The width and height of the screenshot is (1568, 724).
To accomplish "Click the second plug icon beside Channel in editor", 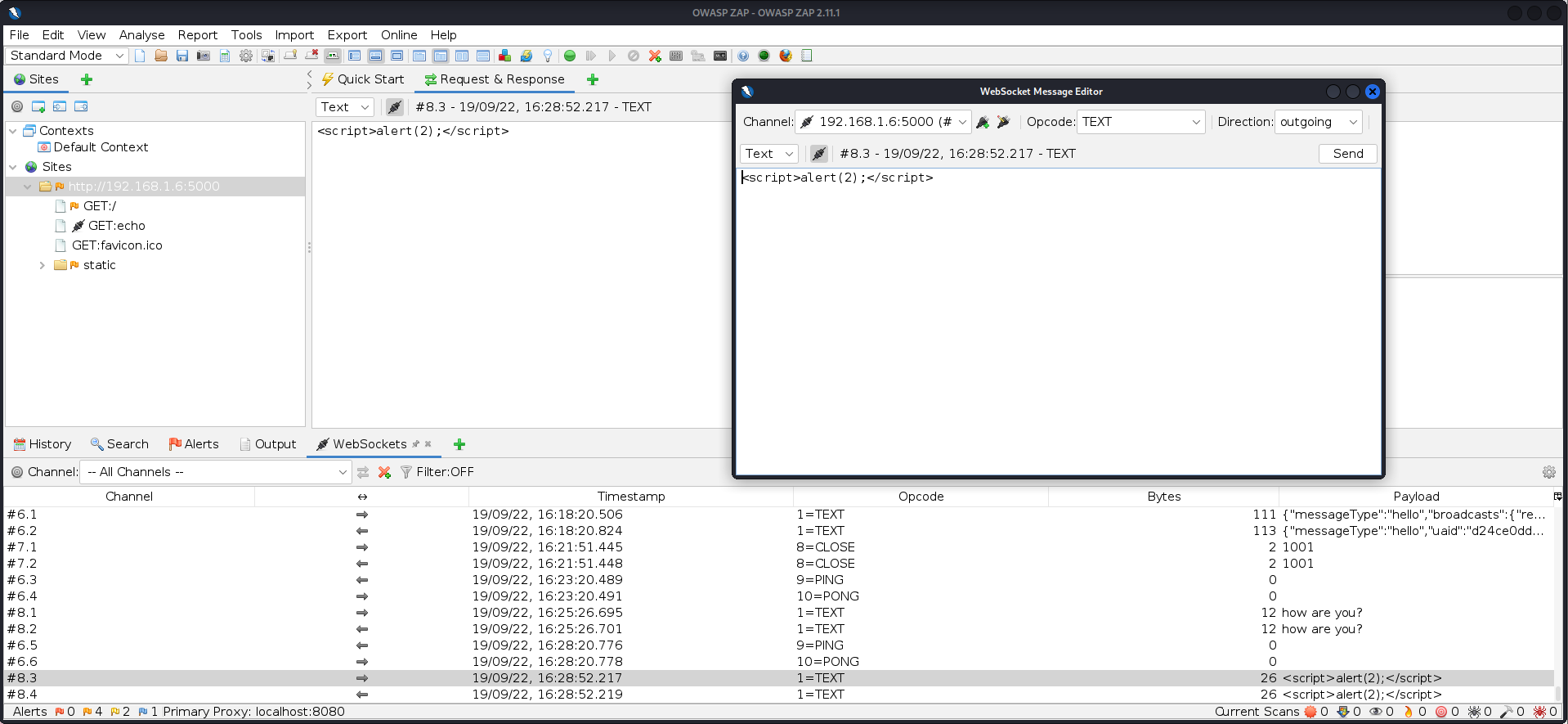I will tap(1003, 122).
